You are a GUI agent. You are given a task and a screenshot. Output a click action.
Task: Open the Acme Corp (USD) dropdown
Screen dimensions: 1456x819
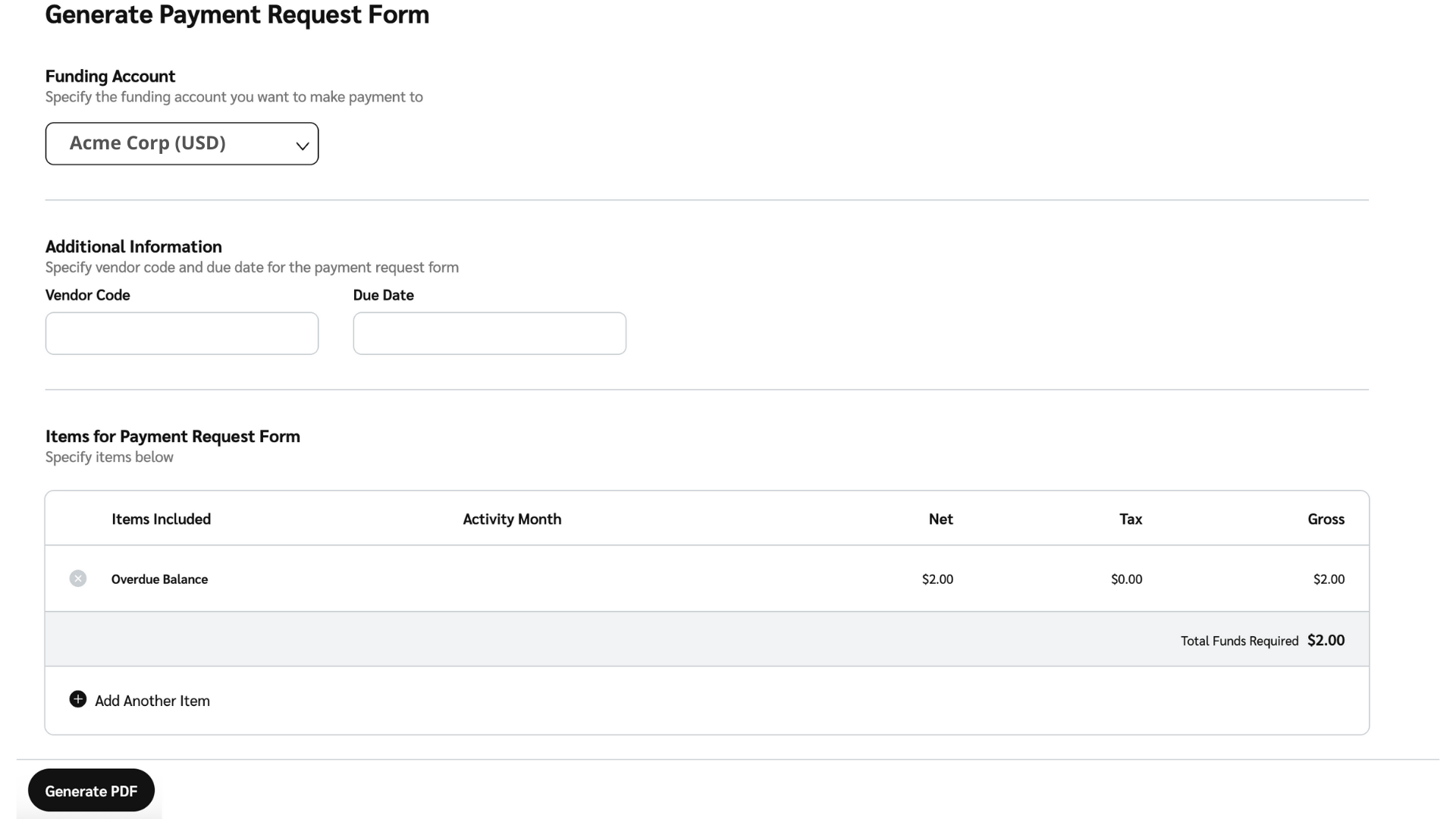tap(181, 143)
